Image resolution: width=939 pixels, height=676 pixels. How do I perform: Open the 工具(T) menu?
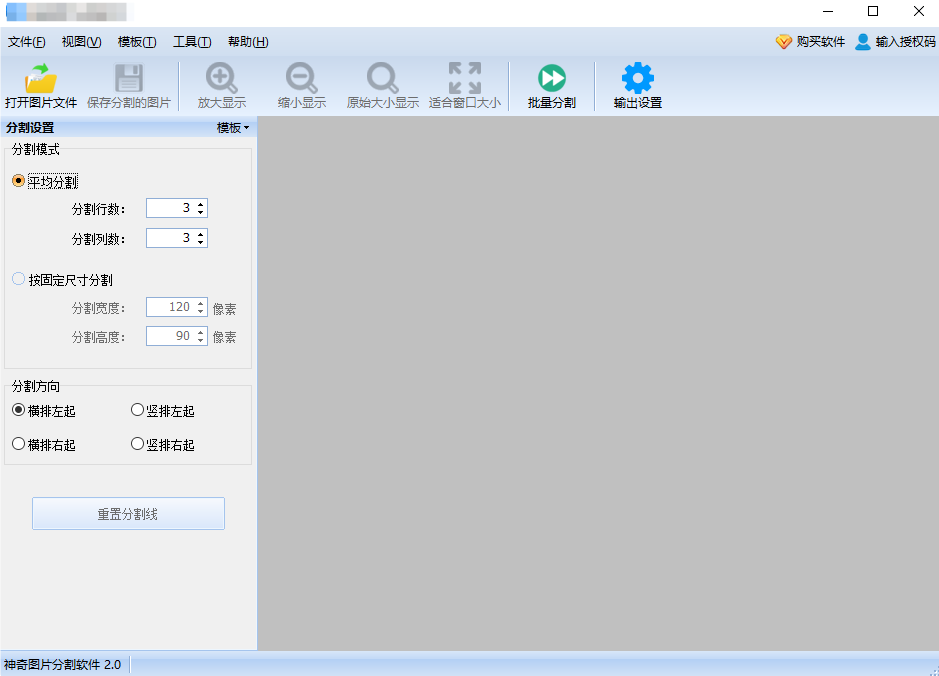(192, 42)
